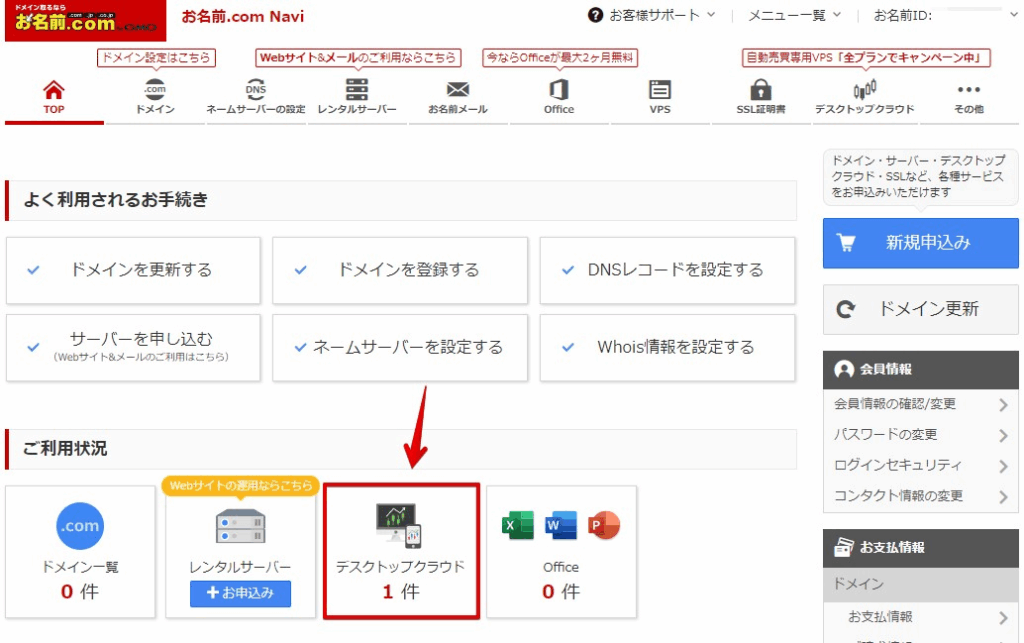Click the Excel icon in Office card

coord(518,525)
